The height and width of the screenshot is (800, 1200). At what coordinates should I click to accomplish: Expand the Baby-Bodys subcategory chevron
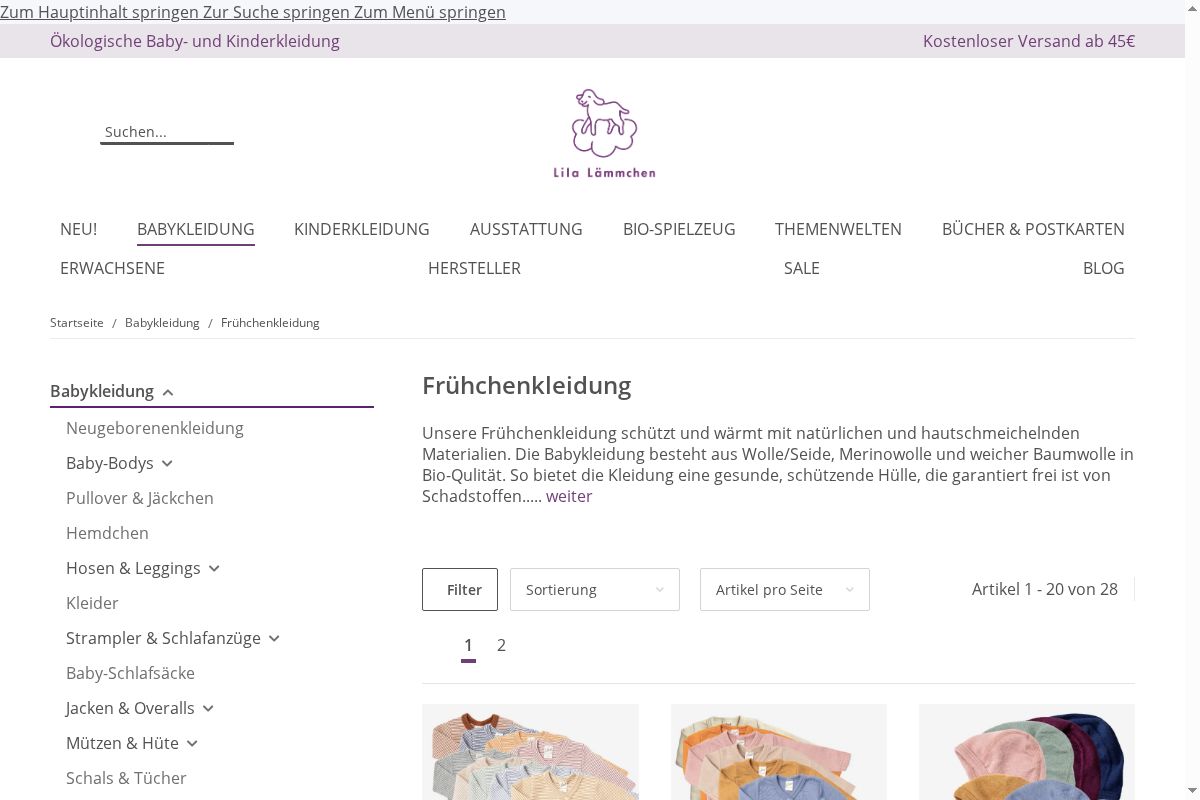[x=167, y=463]
